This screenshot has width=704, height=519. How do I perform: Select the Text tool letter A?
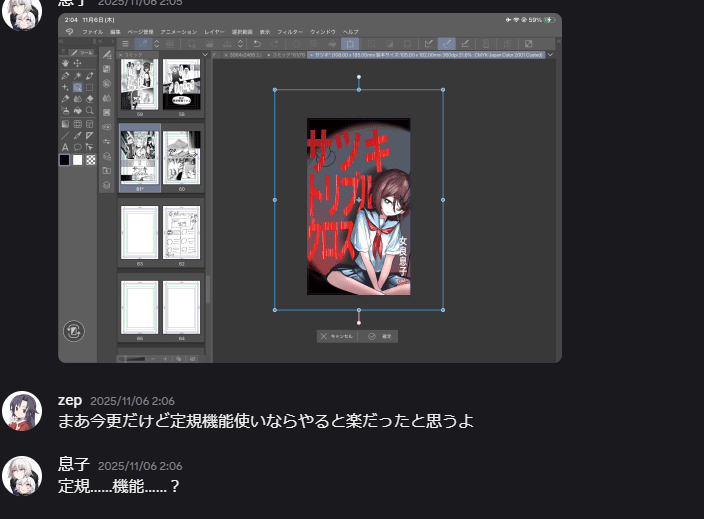click(x=66, y=147)
